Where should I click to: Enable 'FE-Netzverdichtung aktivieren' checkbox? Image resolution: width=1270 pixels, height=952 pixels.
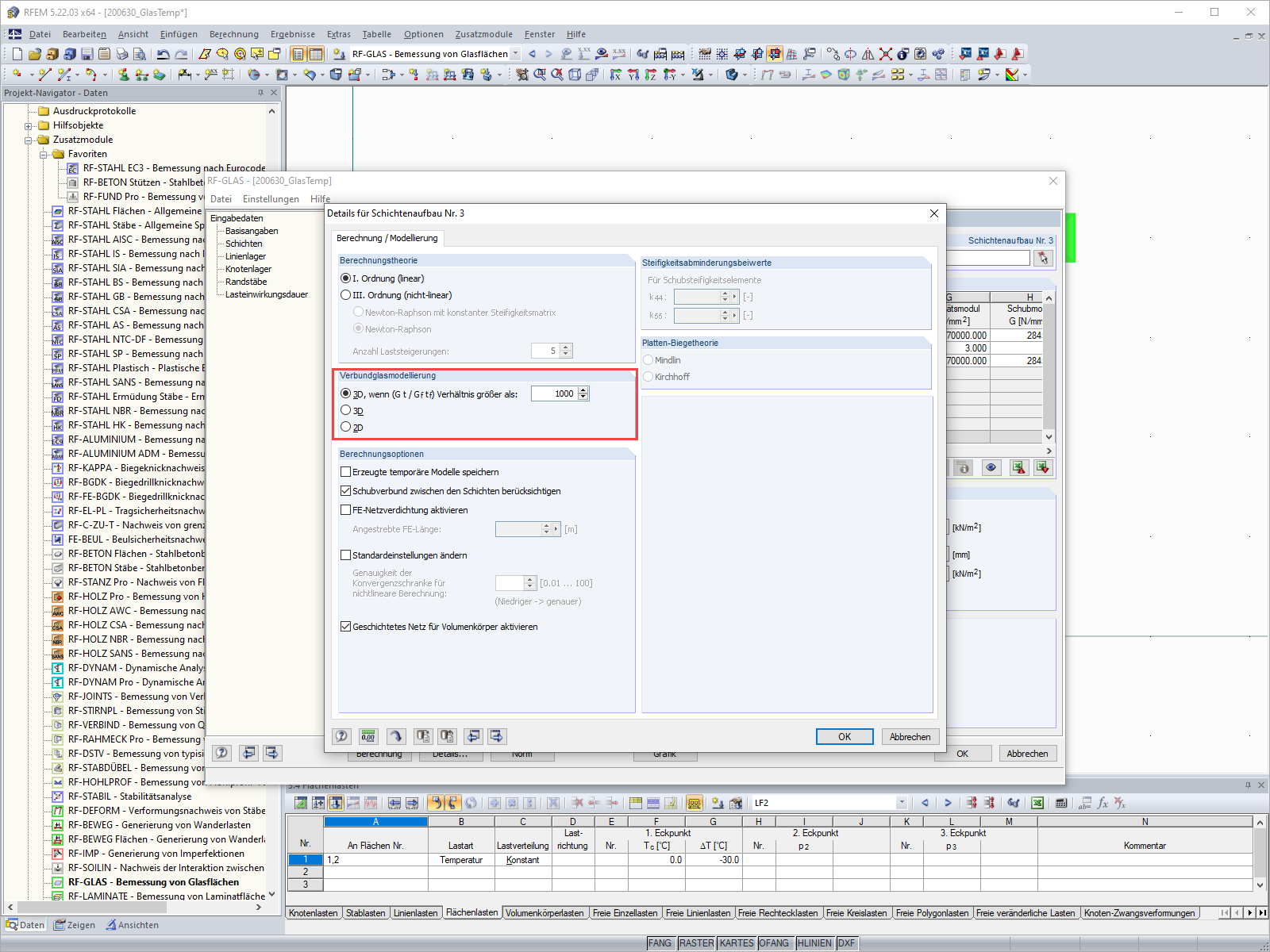(346, 510)
